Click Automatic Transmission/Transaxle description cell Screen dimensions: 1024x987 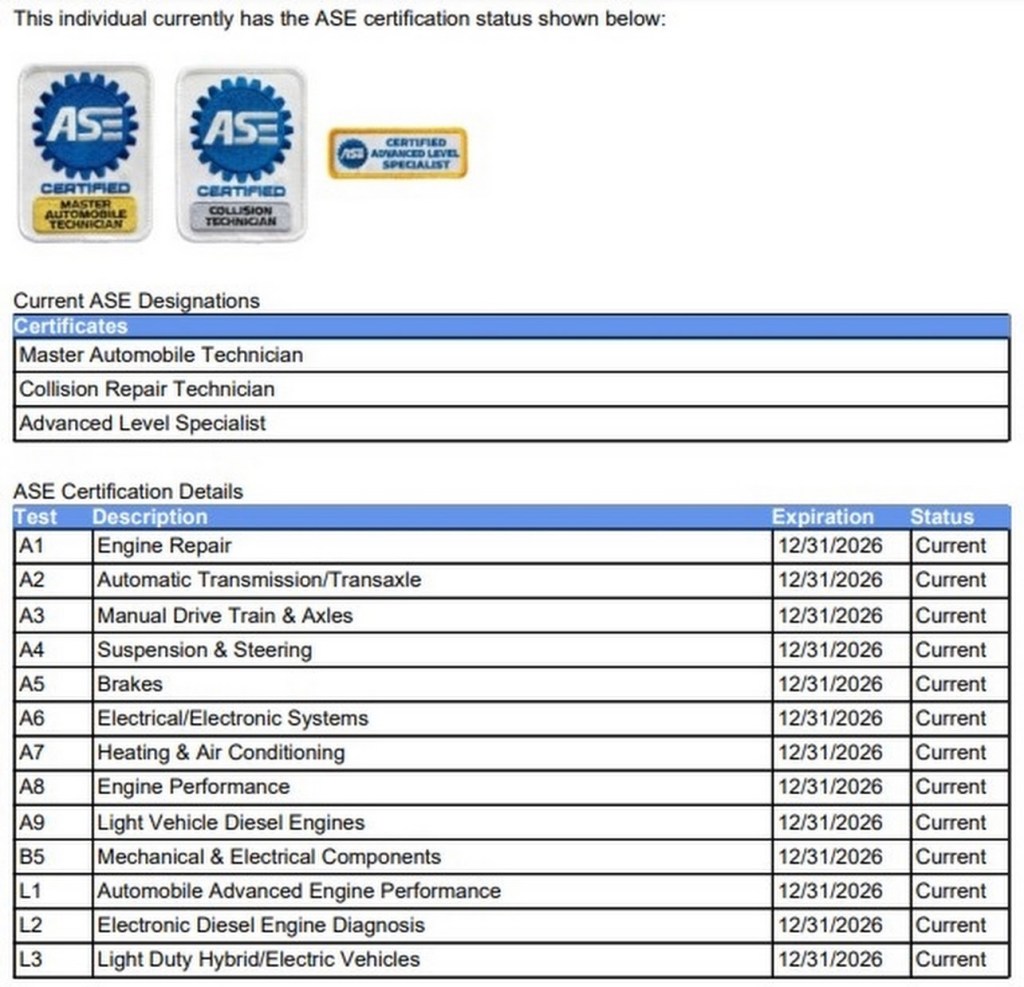(x=259, y=580)
